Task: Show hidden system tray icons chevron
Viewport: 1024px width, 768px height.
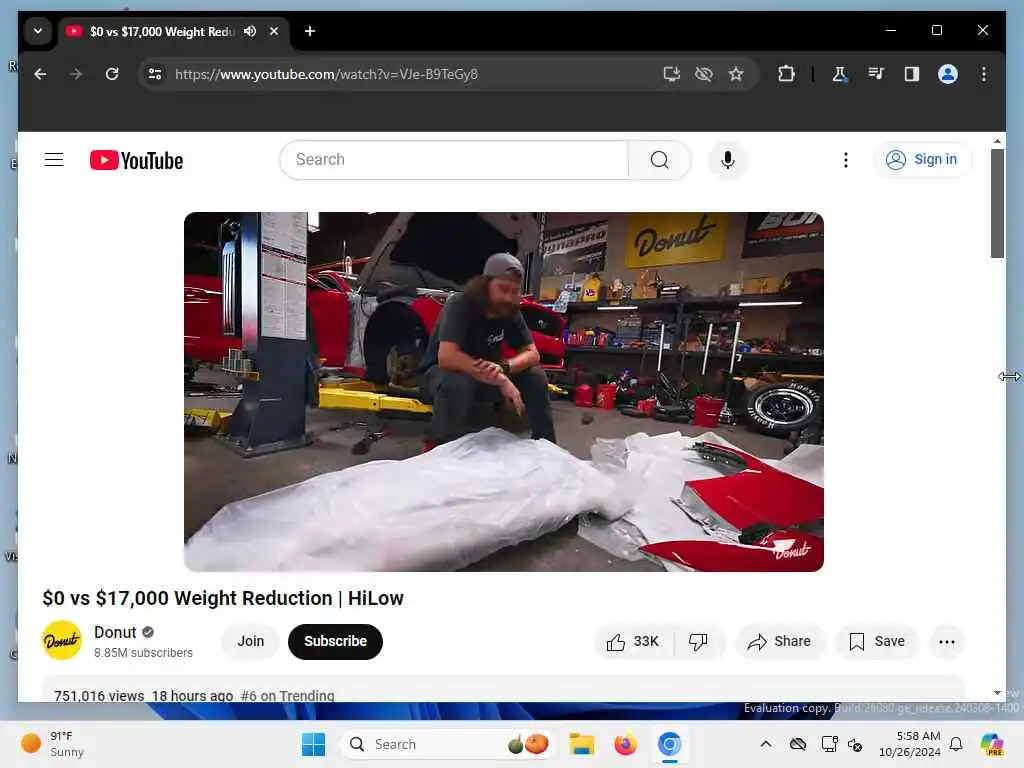Action: (x=766, y=744)
